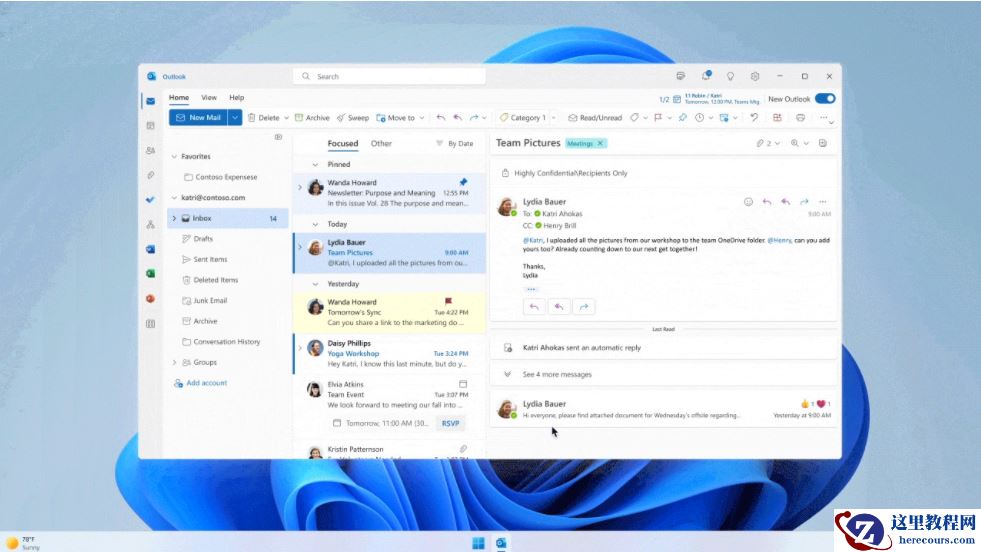The width and height of the screenshot is (981, 552).
Task: Click the Pin icon in ribbon
Action: [683, 118]
